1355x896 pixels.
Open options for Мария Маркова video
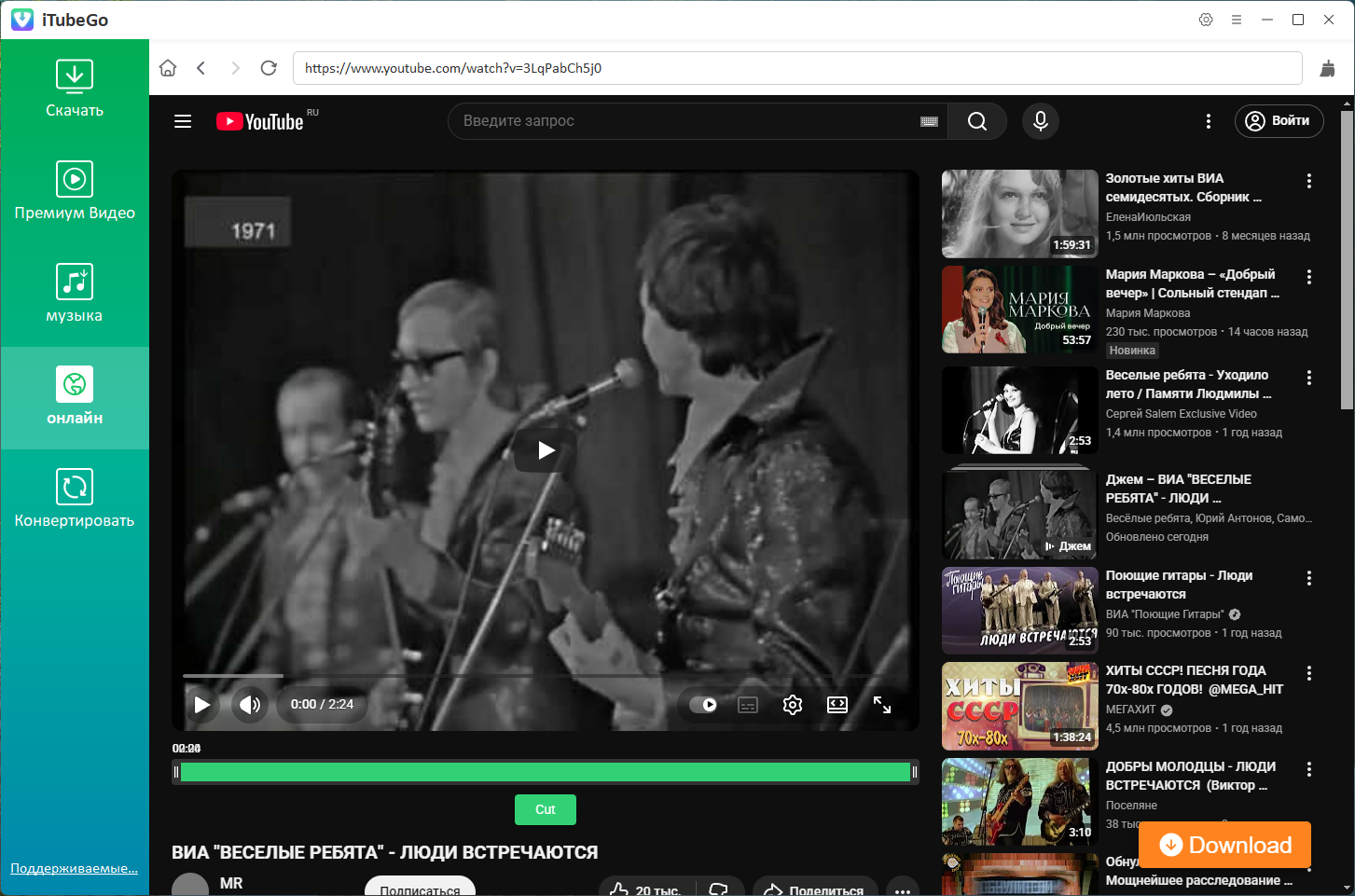(1309, 277)
